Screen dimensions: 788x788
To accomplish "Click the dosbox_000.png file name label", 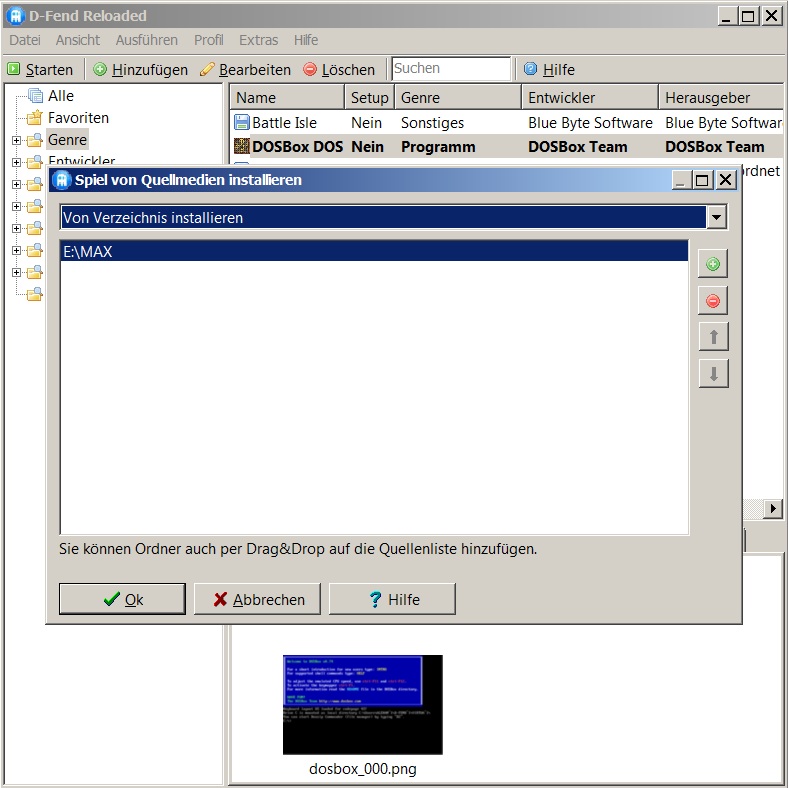I will 362,768.
